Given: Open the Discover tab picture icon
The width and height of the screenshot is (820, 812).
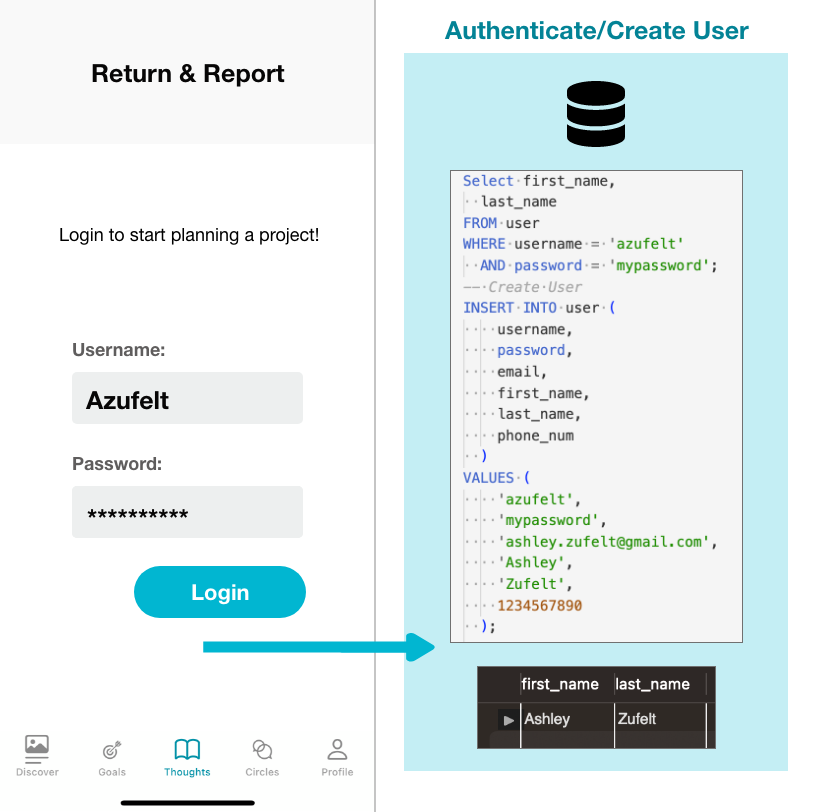Looking at the screenshot, I should tap(37, 746).
